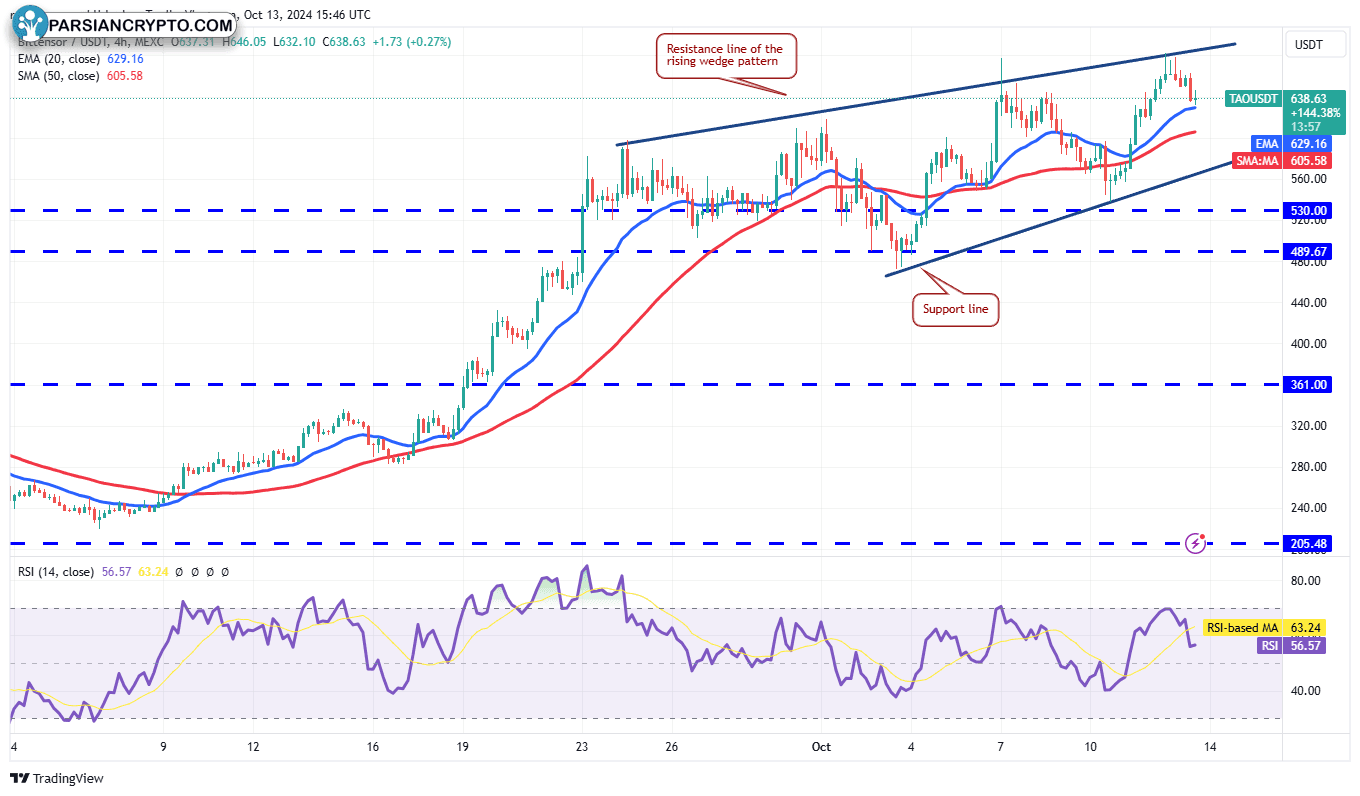The width and height of the screenshot is (1360, 796).
Task: Click the 560.00 price axis label
Action: [x=1309, y=179]
